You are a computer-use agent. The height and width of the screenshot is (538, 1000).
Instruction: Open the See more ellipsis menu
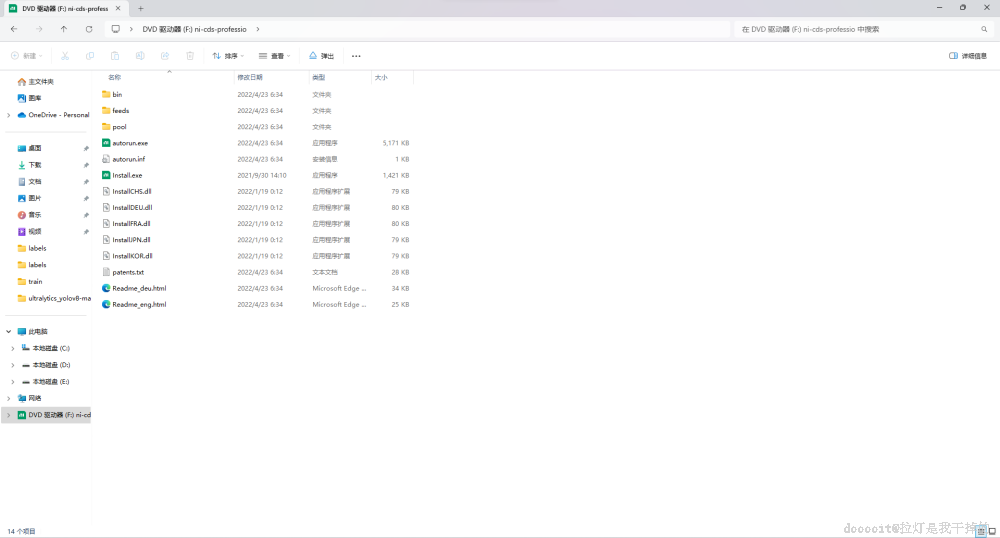pyautogui.click(x=356, y=56)
